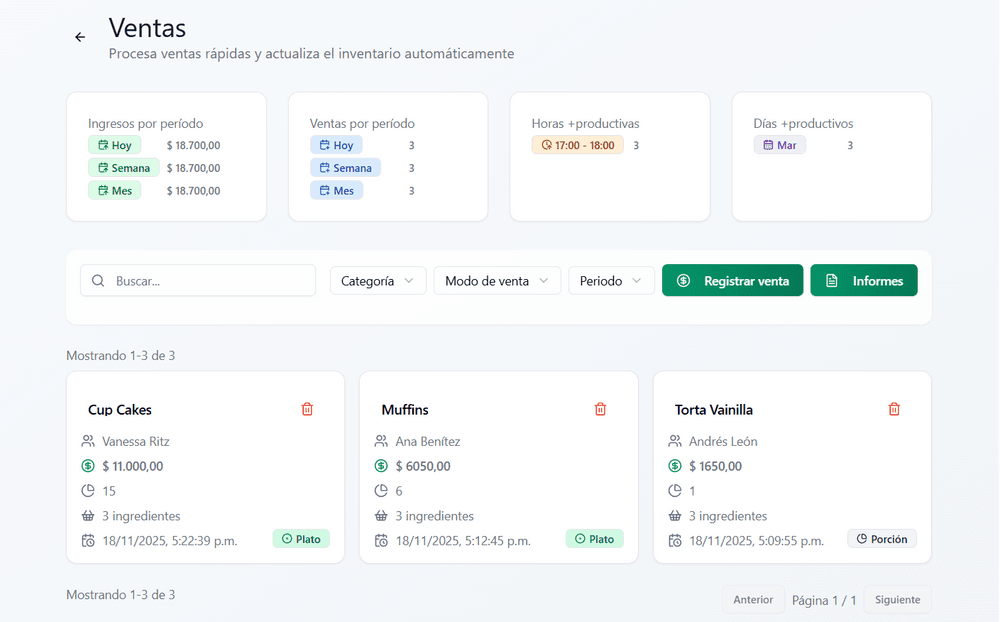Viewport: 1000px width, 622px height.
Task: Open the Informes button
Action: [x=864, y=281]
